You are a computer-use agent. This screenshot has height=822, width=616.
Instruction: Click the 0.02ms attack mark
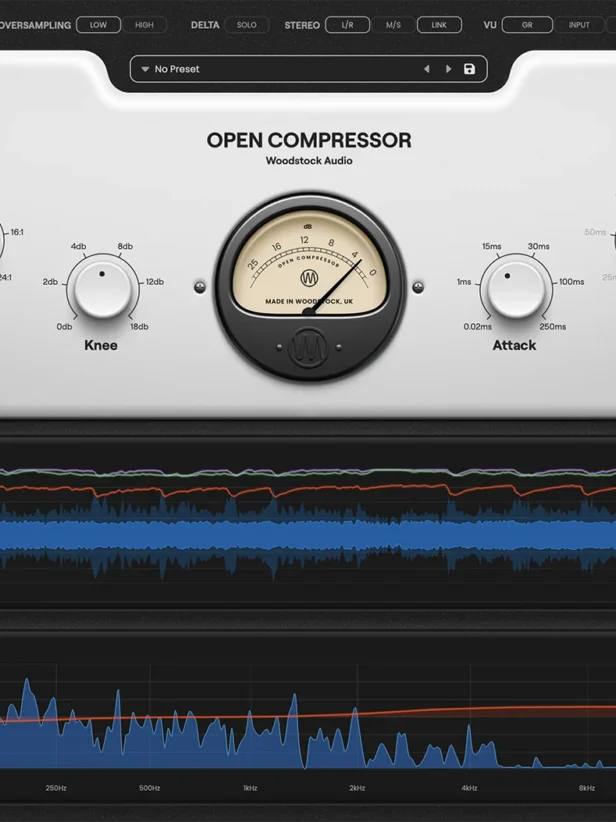(x=478, y=327)
